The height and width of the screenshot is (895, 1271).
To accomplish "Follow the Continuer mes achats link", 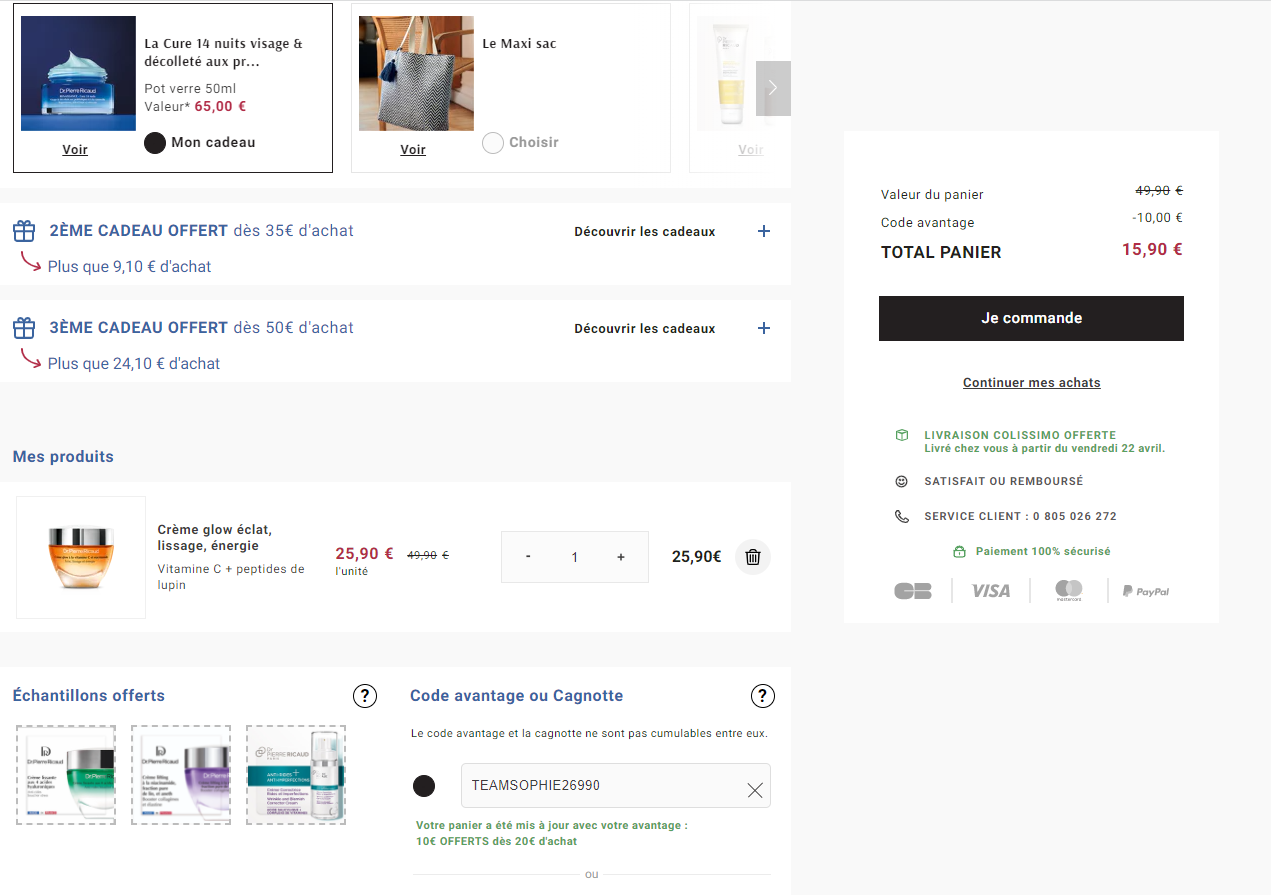I will click(x=1031, y=383).
